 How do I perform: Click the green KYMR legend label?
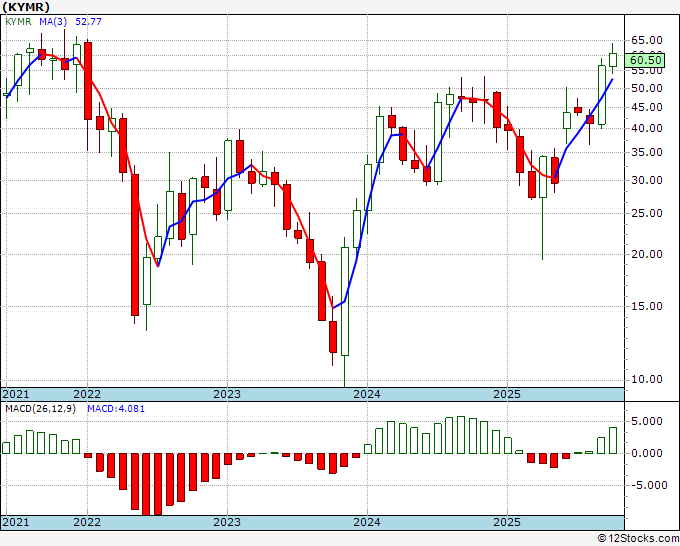coord(18,21)
